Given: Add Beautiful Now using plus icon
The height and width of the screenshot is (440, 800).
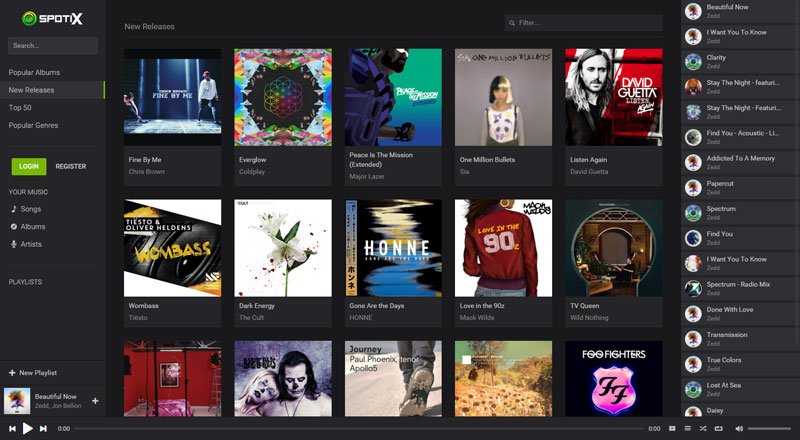Looking at the screenshot, I should pyautogui.click(x=95, y=401).
